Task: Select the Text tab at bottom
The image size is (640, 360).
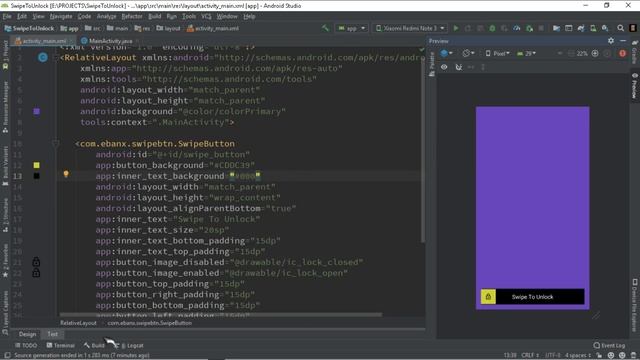Action: [x=53, y=334]
